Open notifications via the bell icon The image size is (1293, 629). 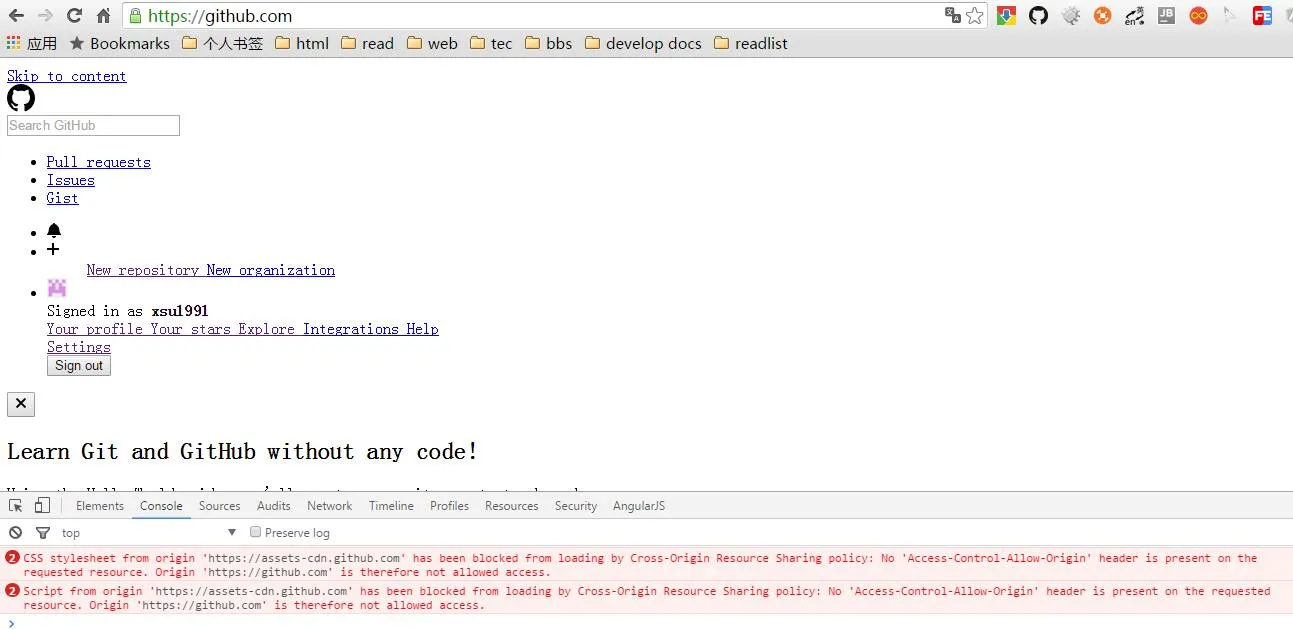pos(54,231)
